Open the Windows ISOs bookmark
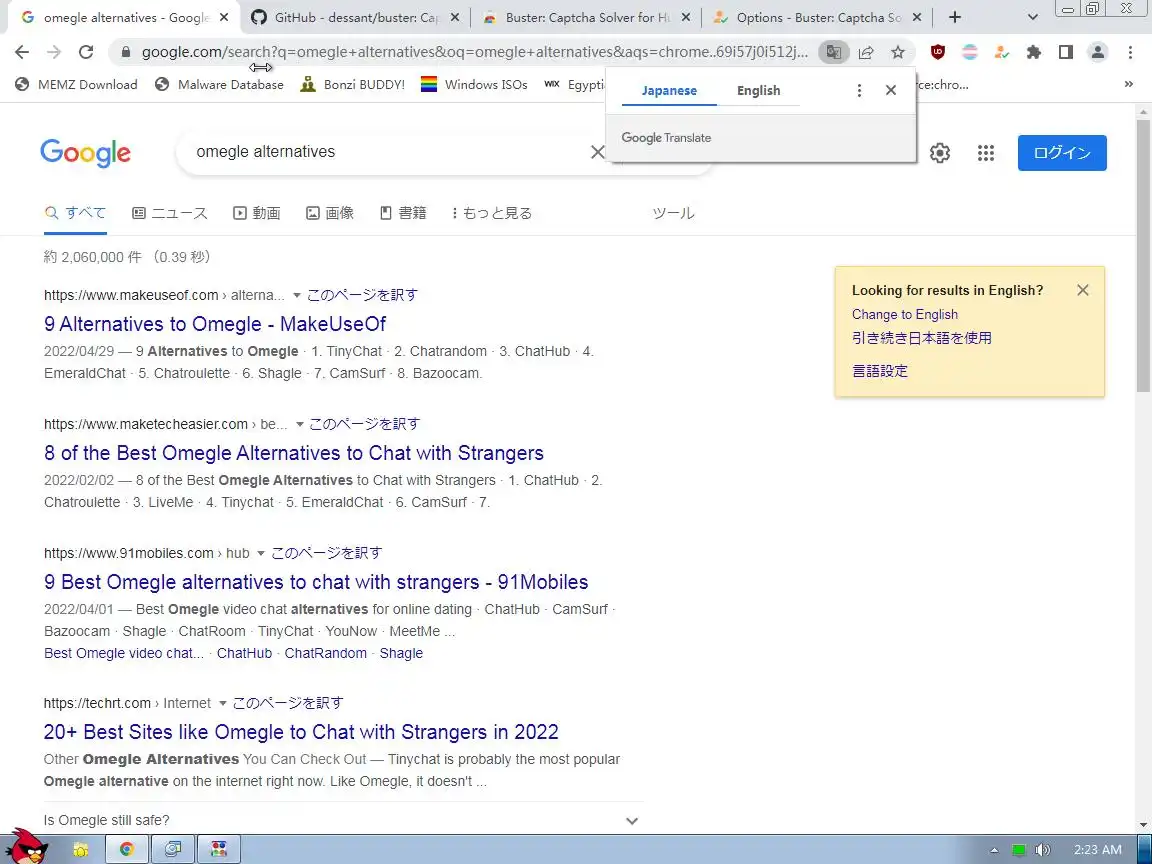The image size is (1152, 864). pyautogui.click(x=474, y=84)
